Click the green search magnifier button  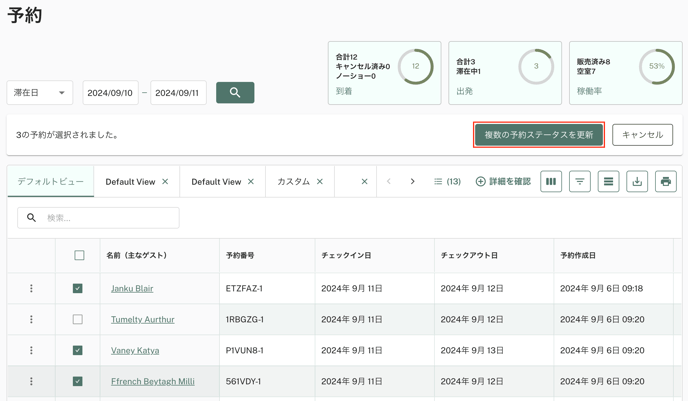(x=235, y=93)
